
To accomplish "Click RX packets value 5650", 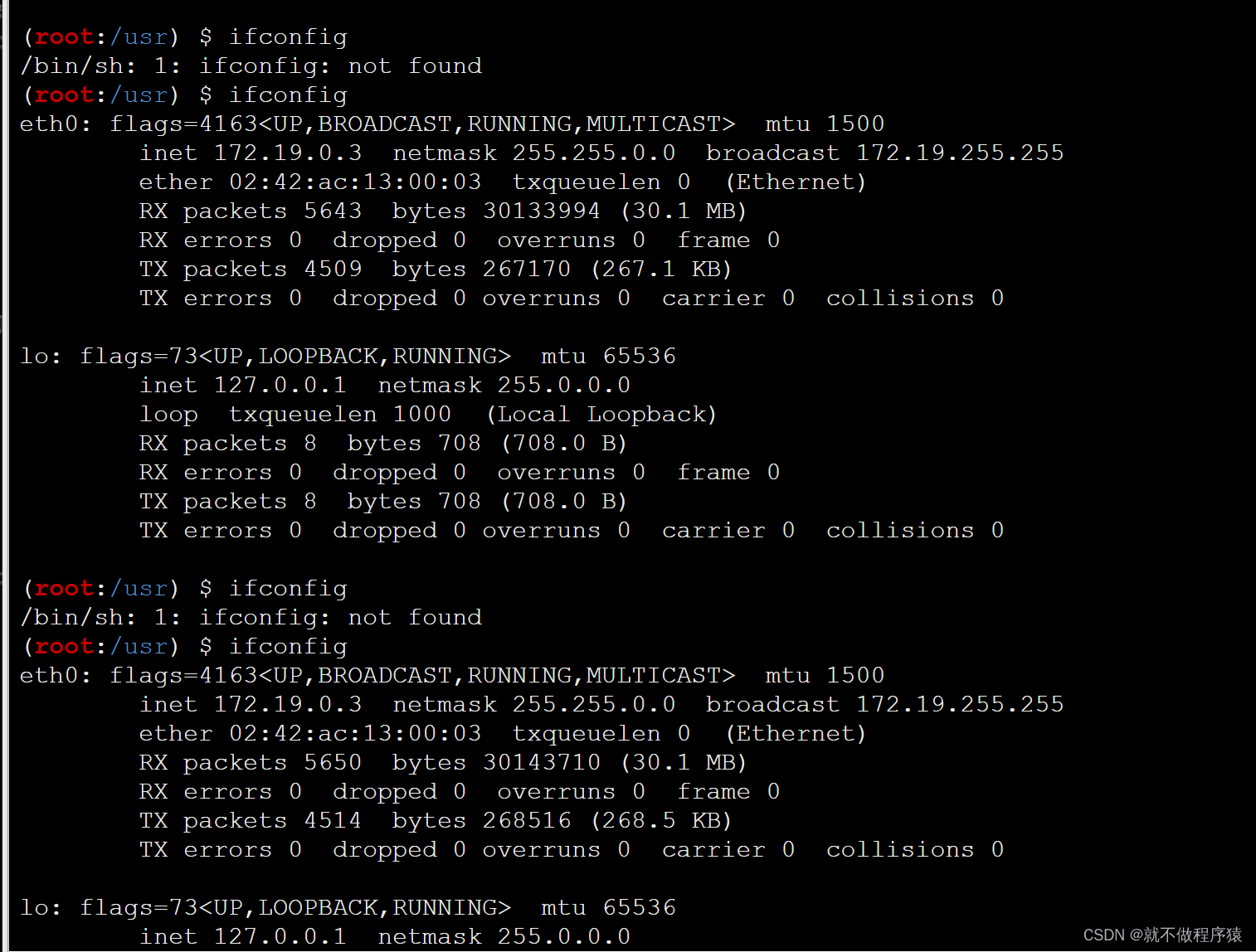I will (333, 763).
